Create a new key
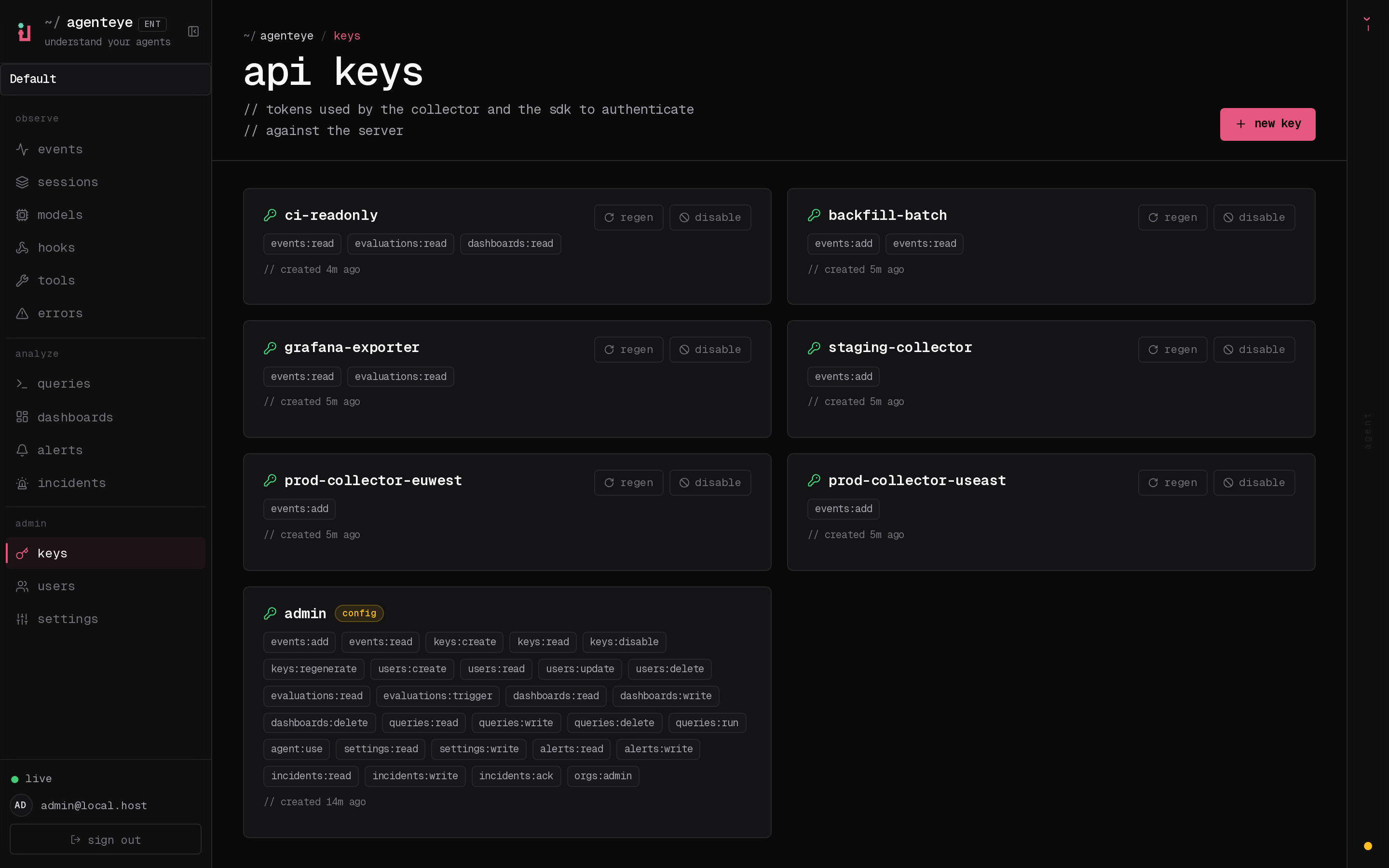Viewport: 1389px width, 868px height. click(1267, 124)
